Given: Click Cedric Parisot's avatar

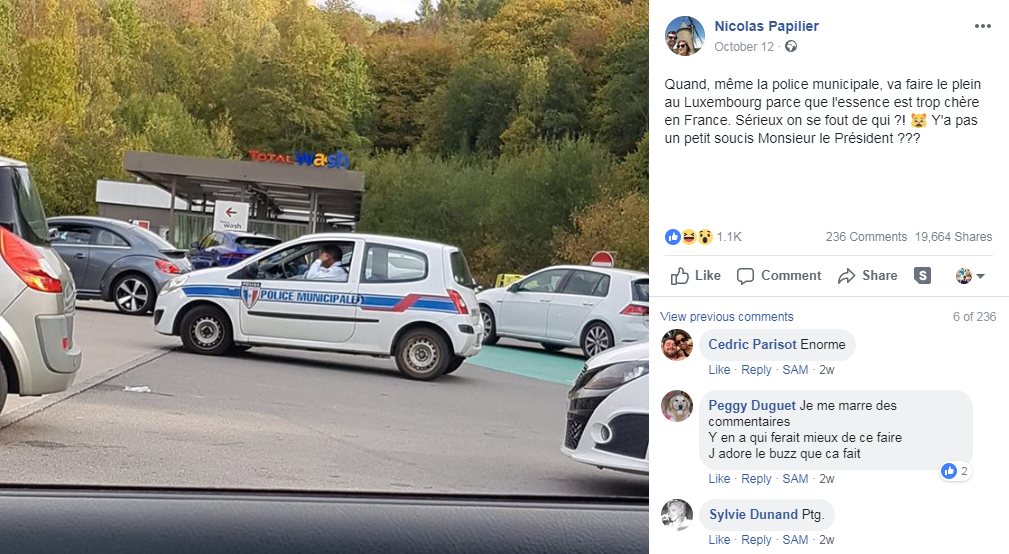Looking at the screenshot, I should click(677, 345).
